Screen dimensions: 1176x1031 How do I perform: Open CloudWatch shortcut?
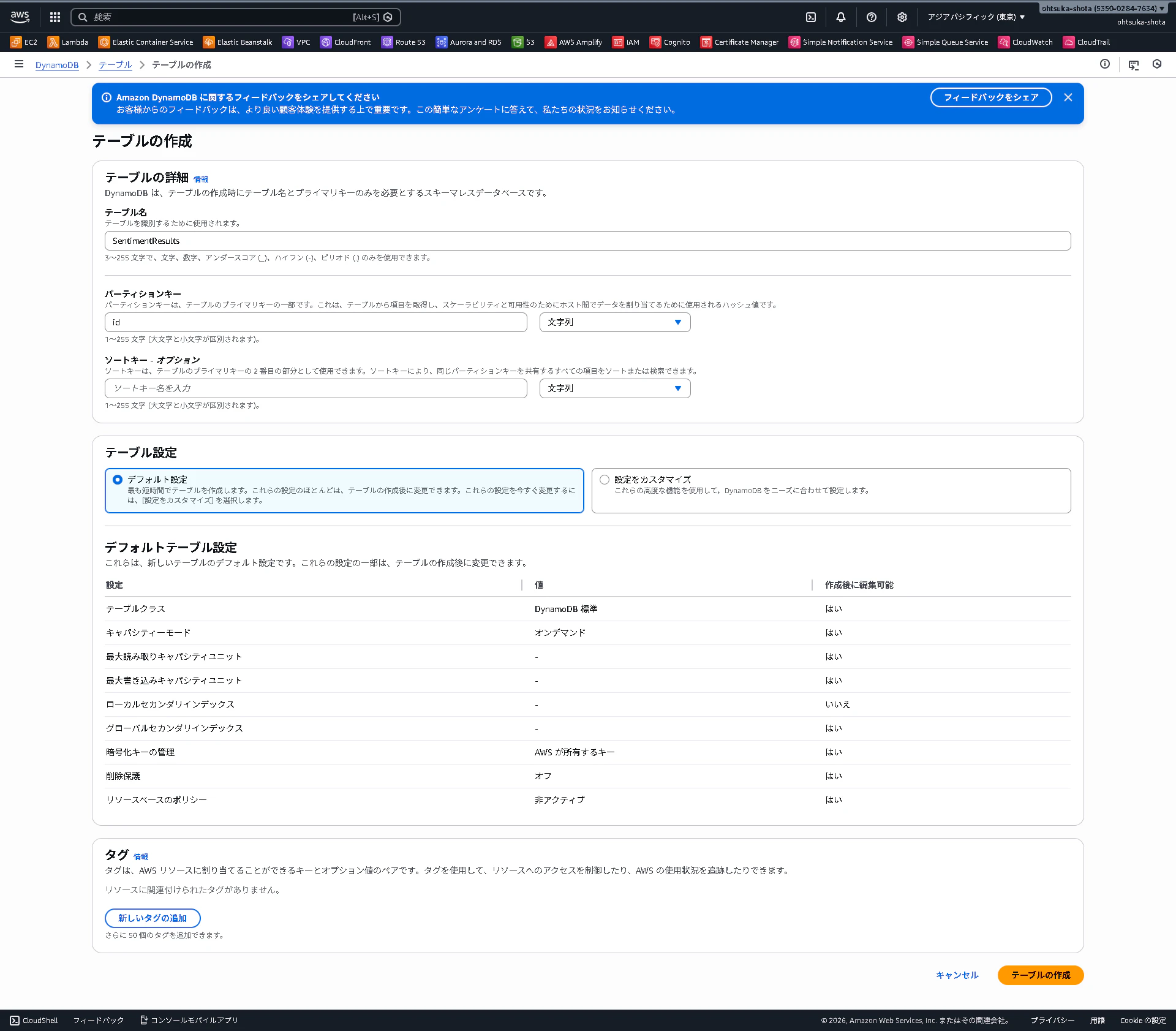coord(1026,42)
